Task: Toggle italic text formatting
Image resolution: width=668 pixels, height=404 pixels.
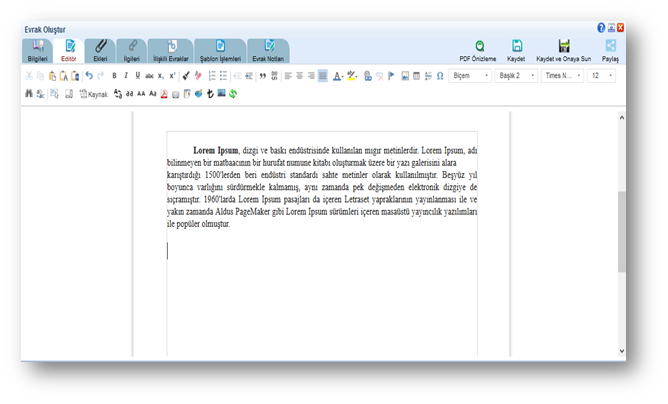Action: [x=126, y=76]
